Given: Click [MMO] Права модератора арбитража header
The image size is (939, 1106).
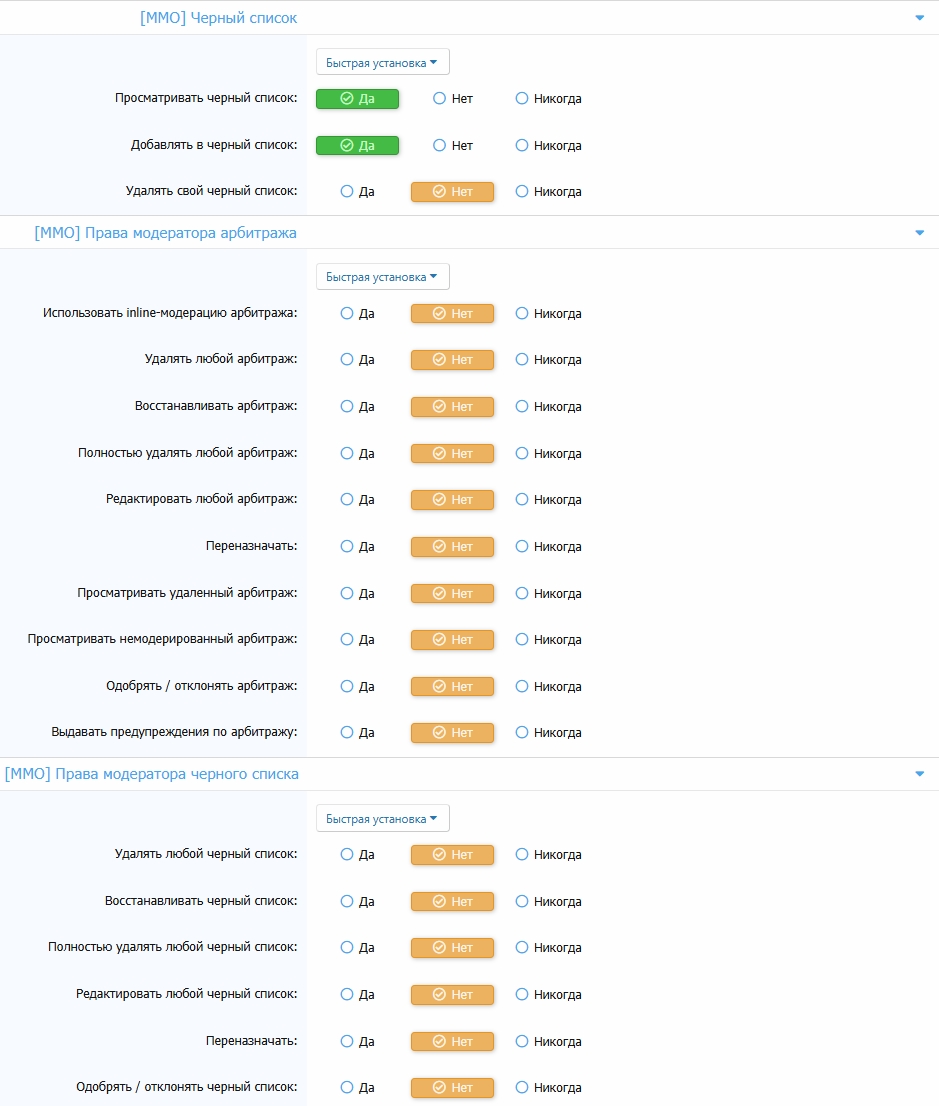Looking at the screenshot, I should coord(165,233).
